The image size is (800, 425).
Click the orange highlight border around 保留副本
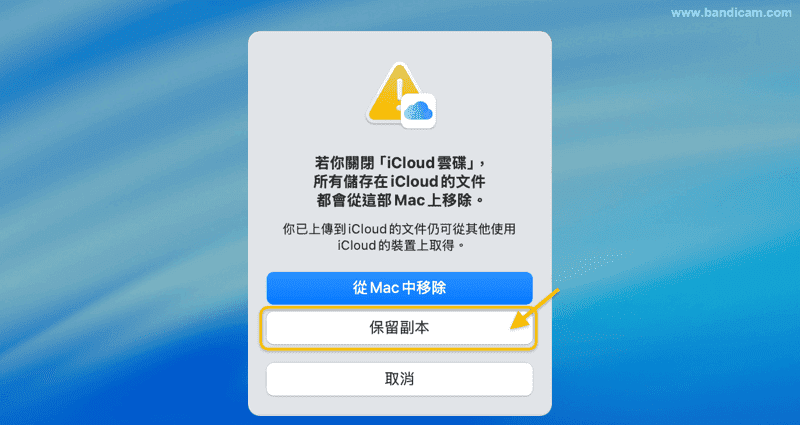click(x=399, y=308)
